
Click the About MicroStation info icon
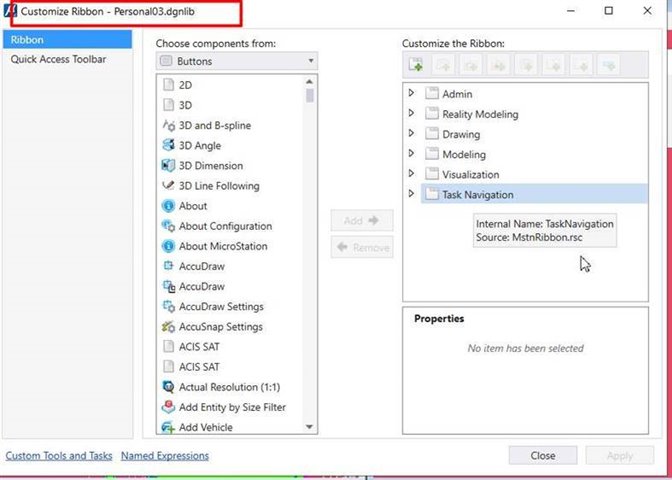click(x=168, y=246)
